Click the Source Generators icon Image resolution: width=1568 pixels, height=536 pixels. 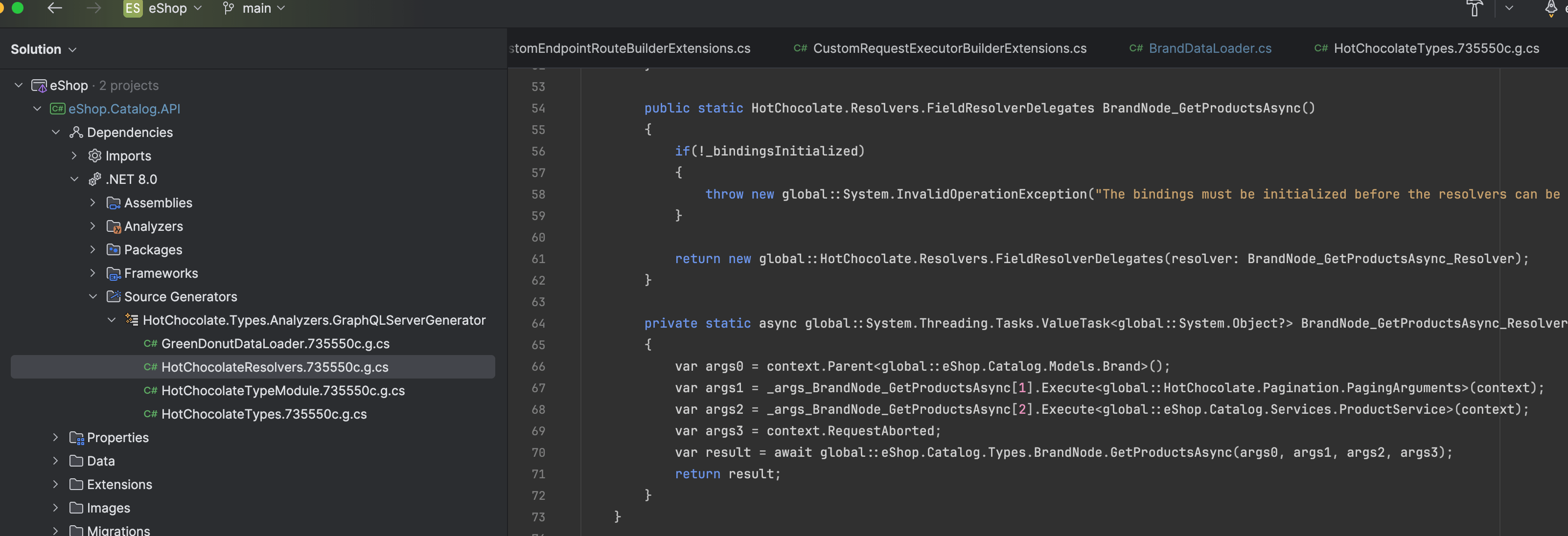[x=113, y=296]
